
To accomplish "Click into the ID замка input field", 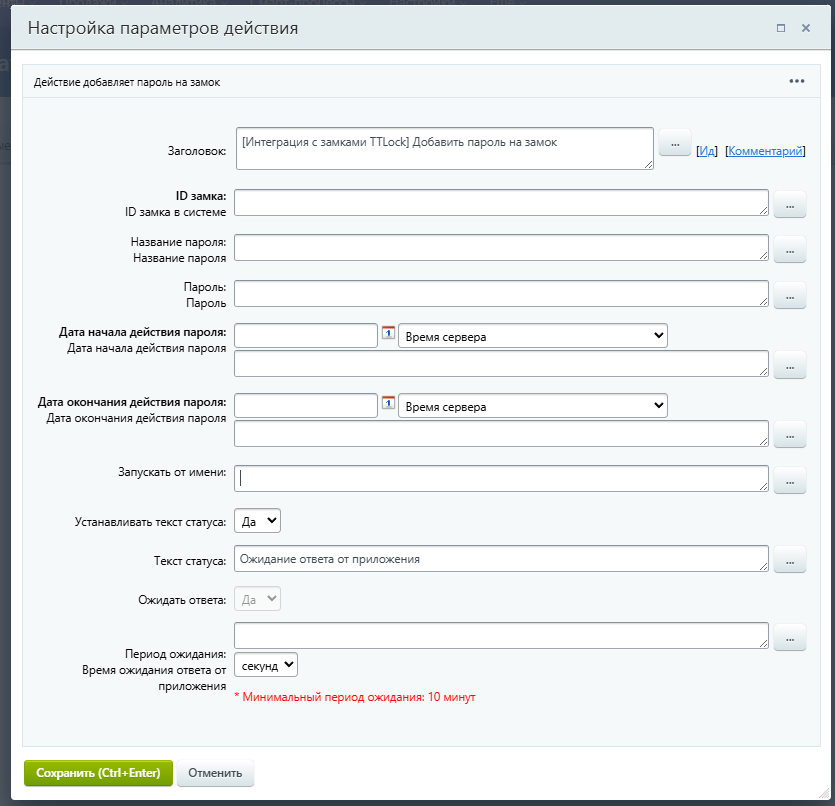I will 501,202.
